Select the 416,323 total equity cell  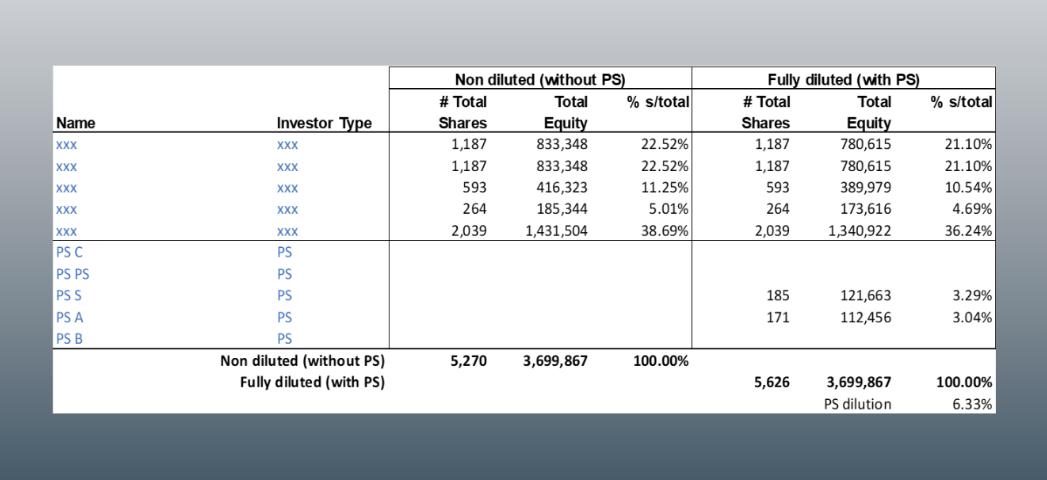(562, 188)
